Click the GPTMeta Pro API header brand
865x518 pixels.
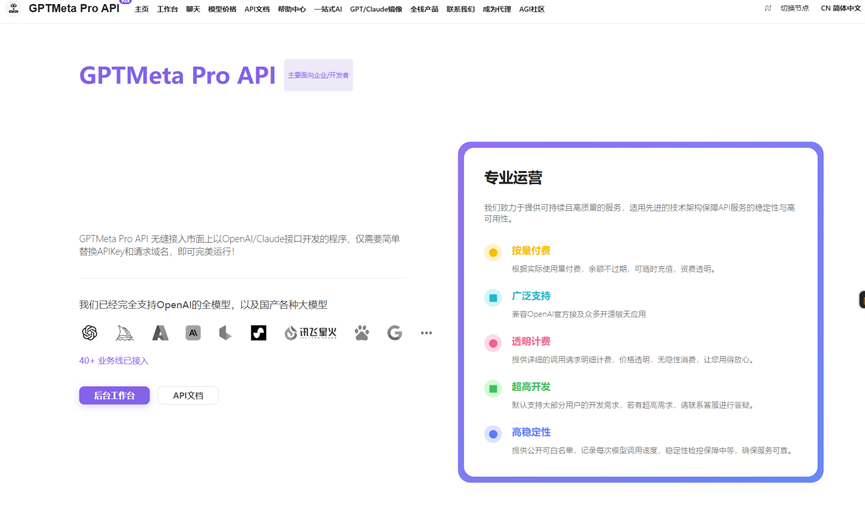tap(74, 8)
